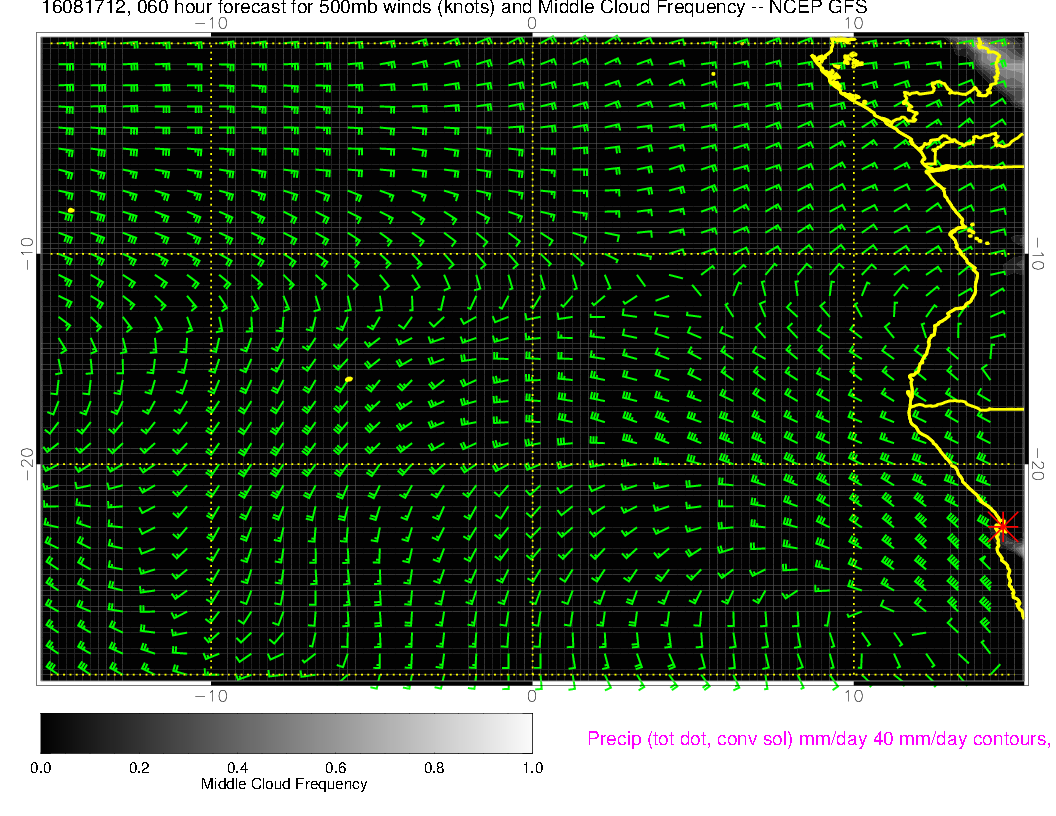Select the 0.8 tick label under the colorbar

434,768
